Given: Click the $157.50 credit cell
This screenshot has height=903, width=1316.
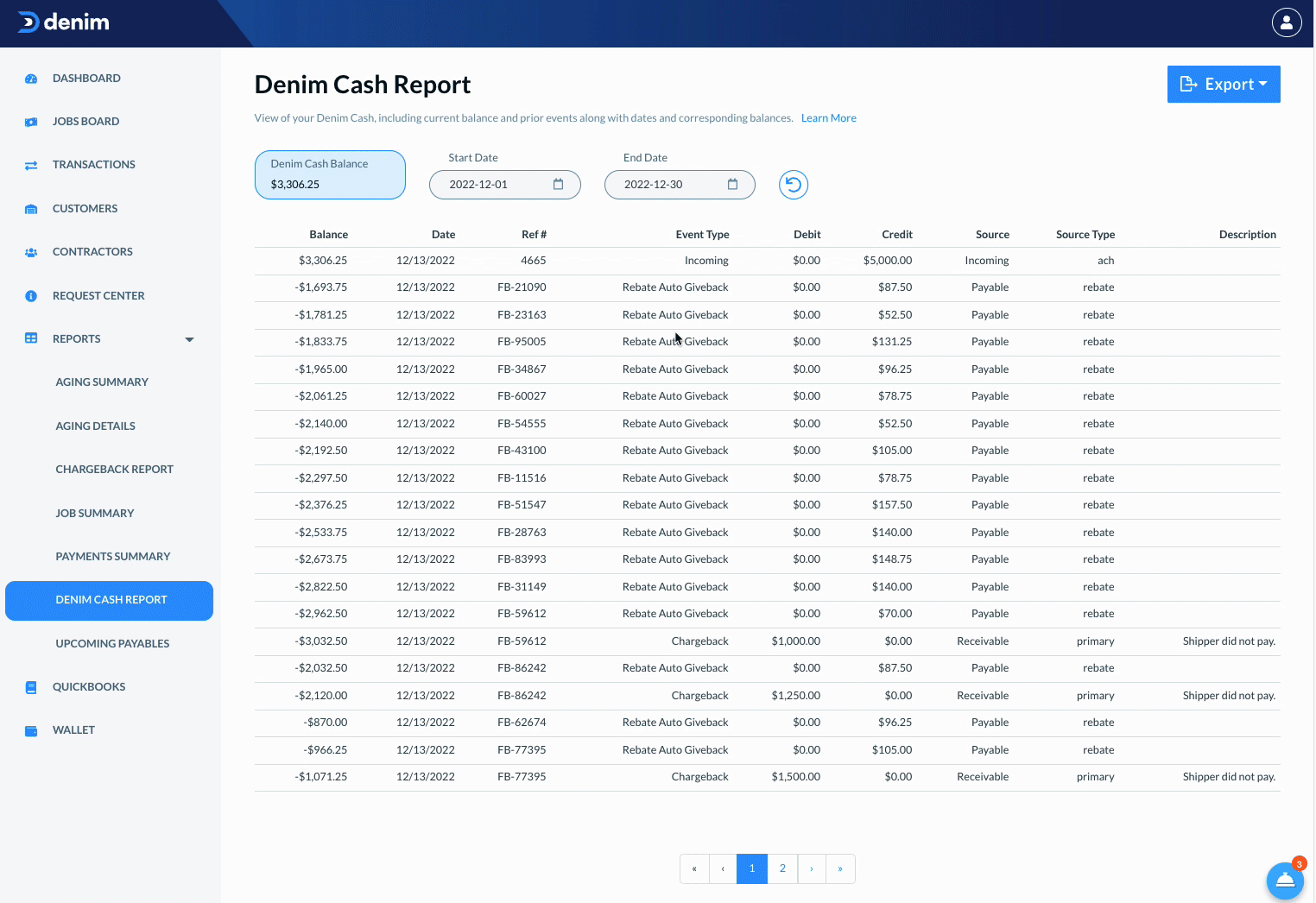Looking at the screenshot, I should pyautogui.click(x=892, y=505).
